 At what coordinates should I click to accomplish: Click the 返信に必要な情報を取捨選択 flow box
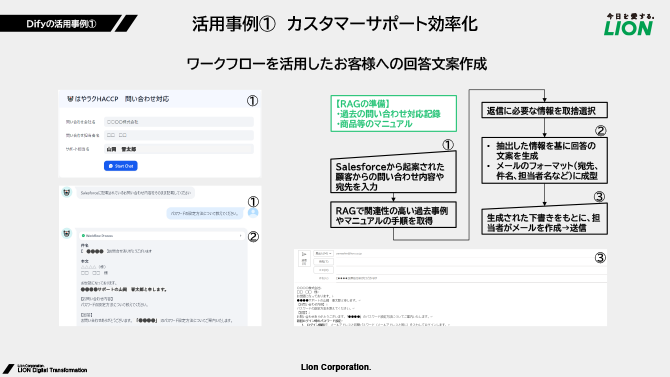[544, 111]
